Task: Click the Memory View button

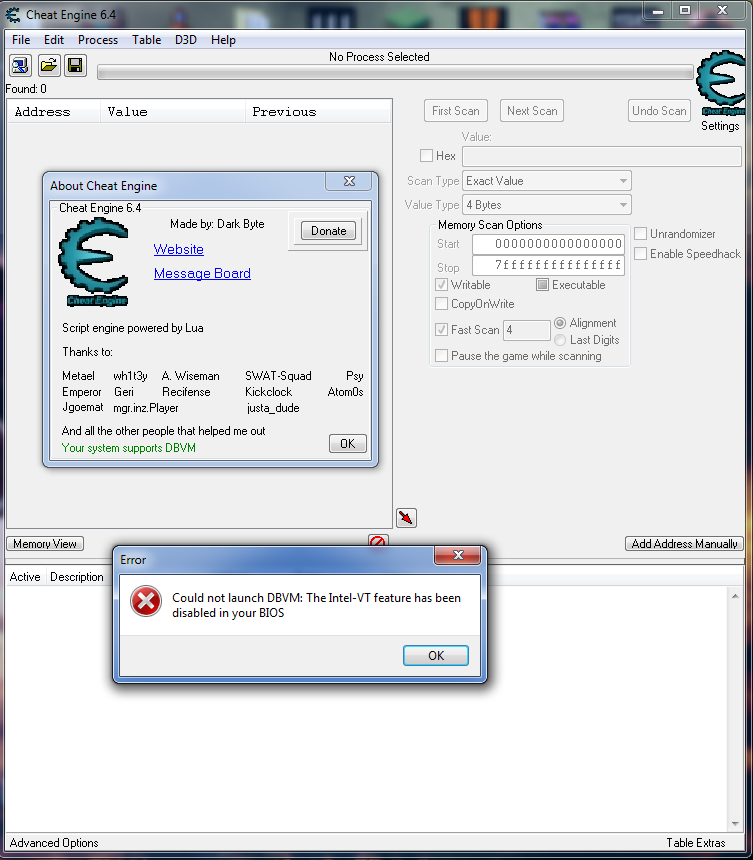Action: (x=45, y=544)
